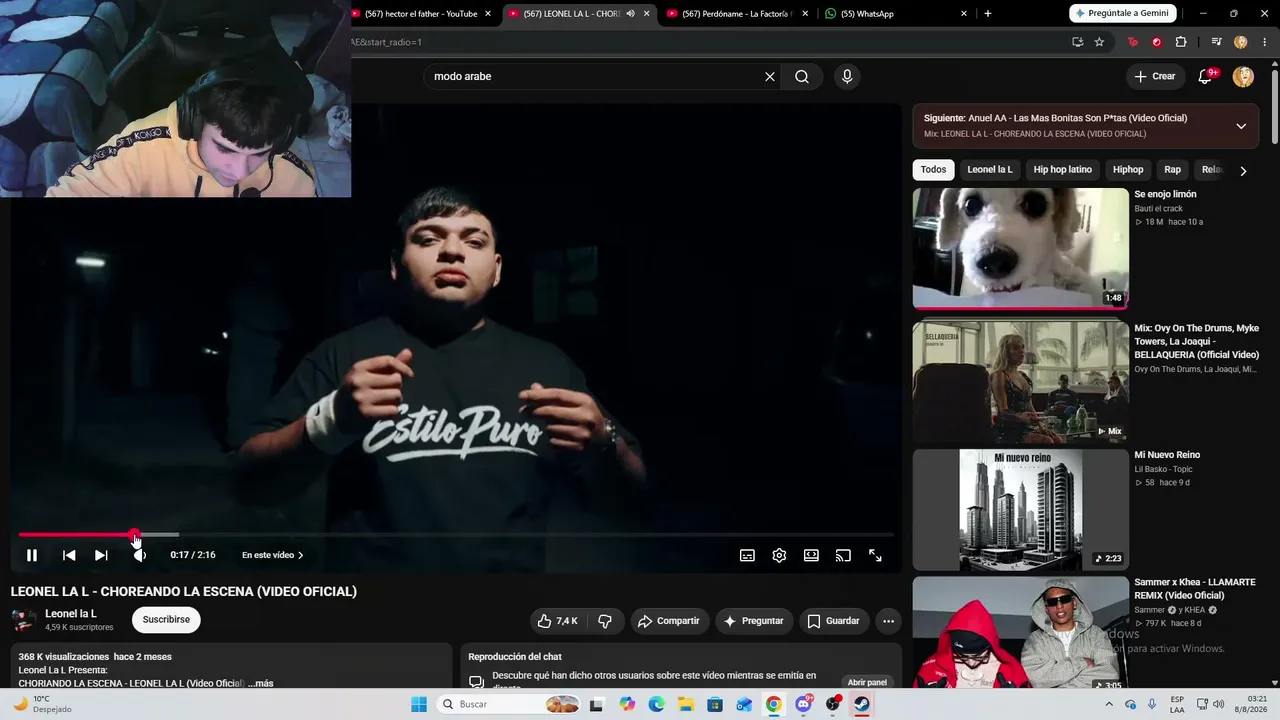Cast the video using the player cast icon

click(x=843, y=555)
